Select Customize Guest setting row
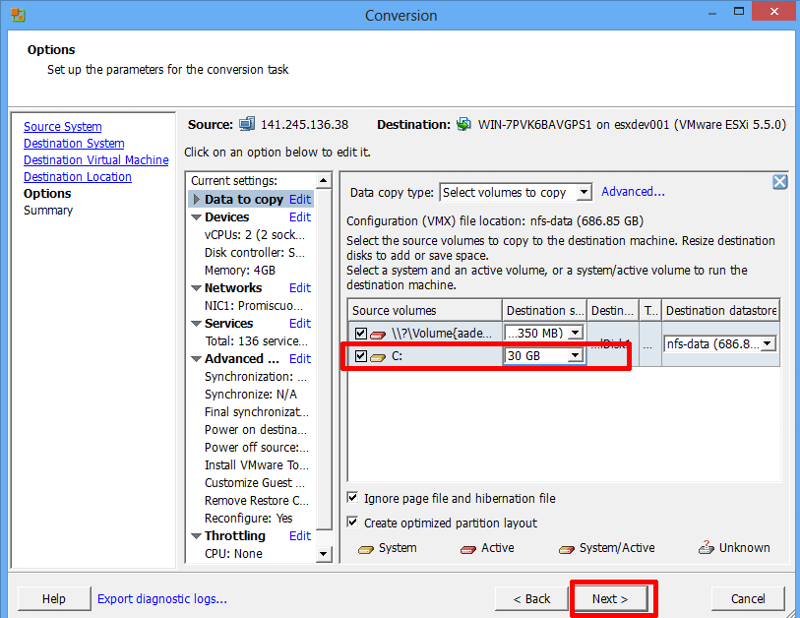800x618 pixels. [x=254, y=483]
